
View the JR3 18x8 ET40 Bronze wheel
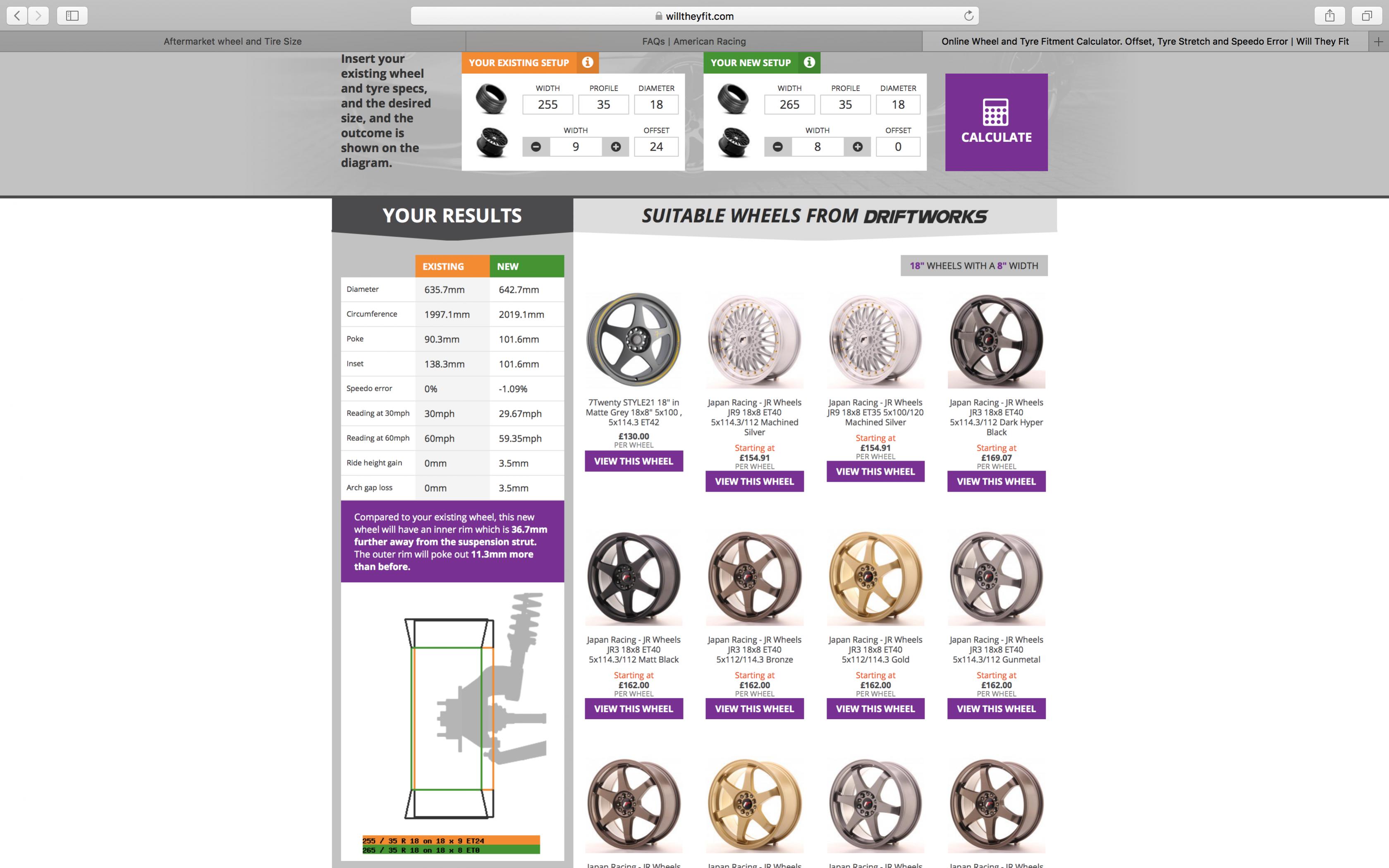pyautogui.click(x=754, y=708)
